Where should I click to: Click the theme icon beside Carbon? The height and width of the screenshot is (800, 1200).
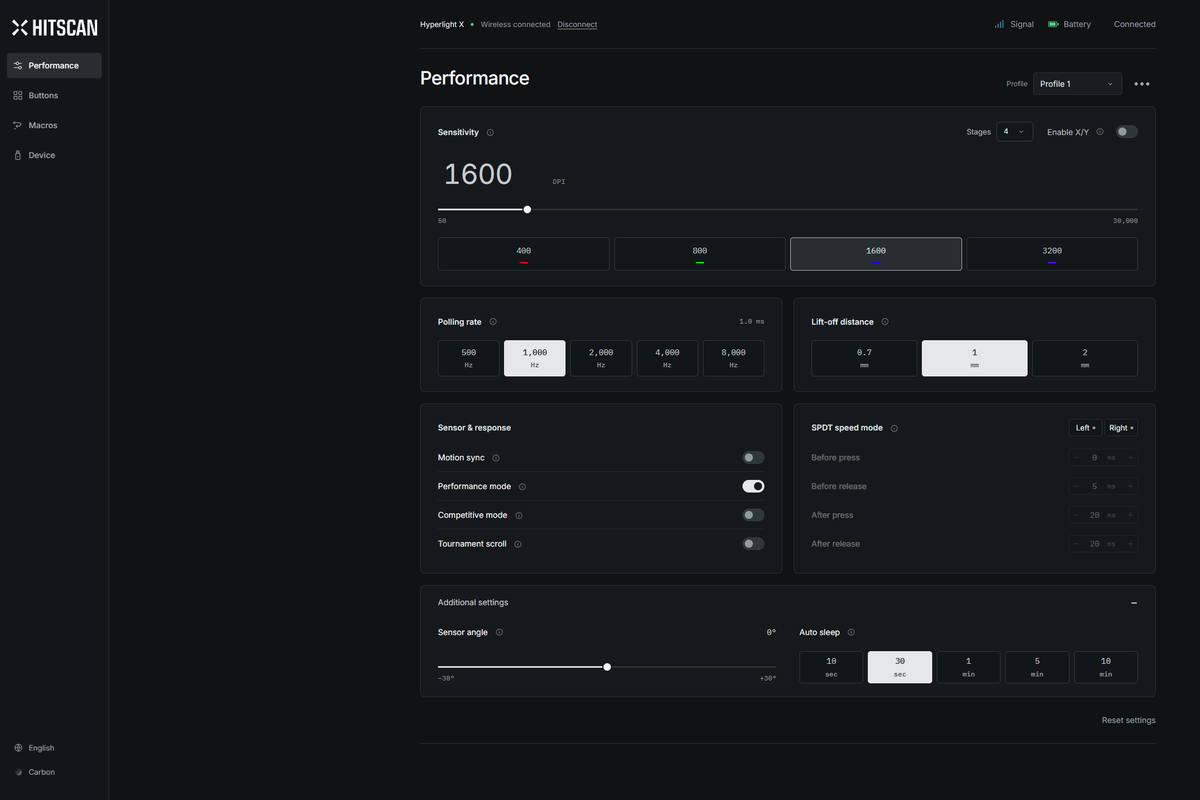[x=18, y=772]
